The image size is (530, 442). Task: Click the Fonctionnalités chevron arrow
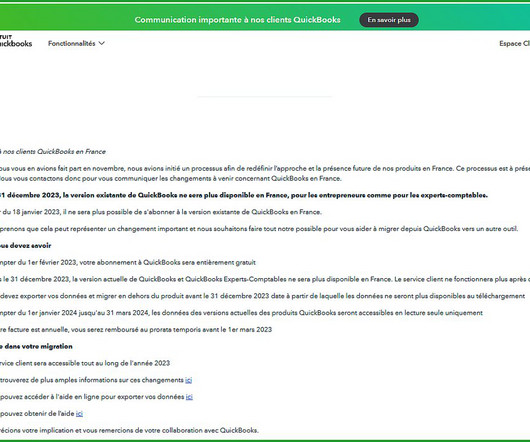pyautogui.click(x=101, y=43)
